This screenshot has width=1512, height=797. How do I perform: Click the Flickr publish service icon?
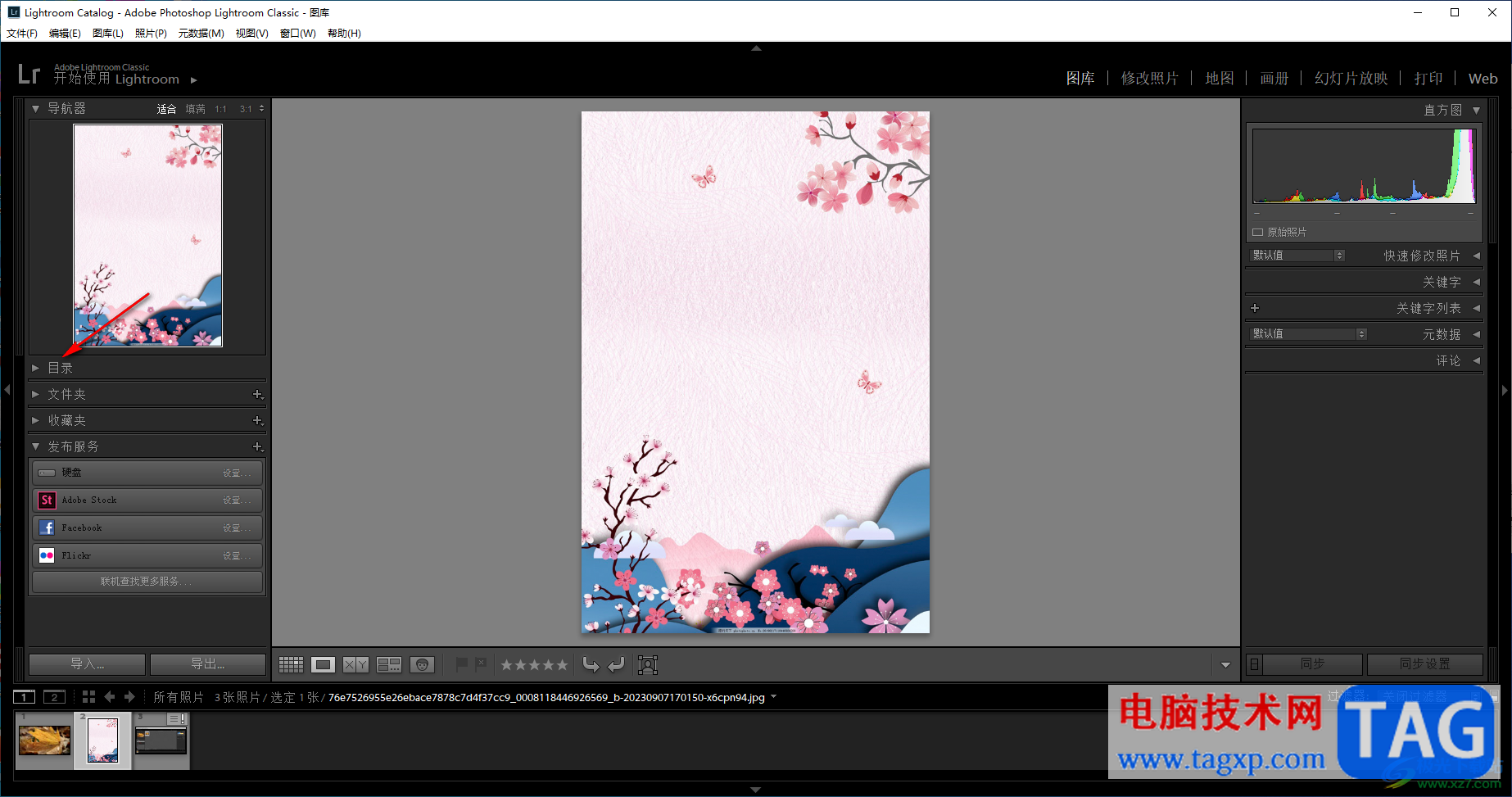(x=47, y=555)
